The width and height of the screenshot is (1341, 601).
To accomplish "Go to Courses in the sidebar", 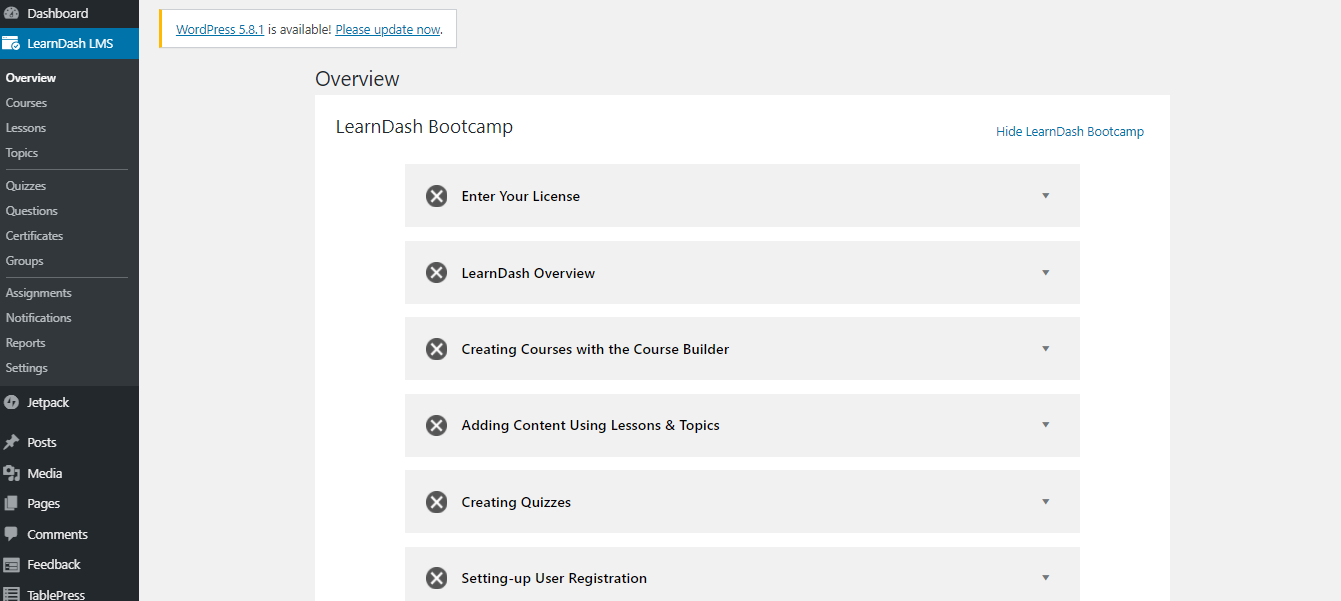I will (26, 103).
